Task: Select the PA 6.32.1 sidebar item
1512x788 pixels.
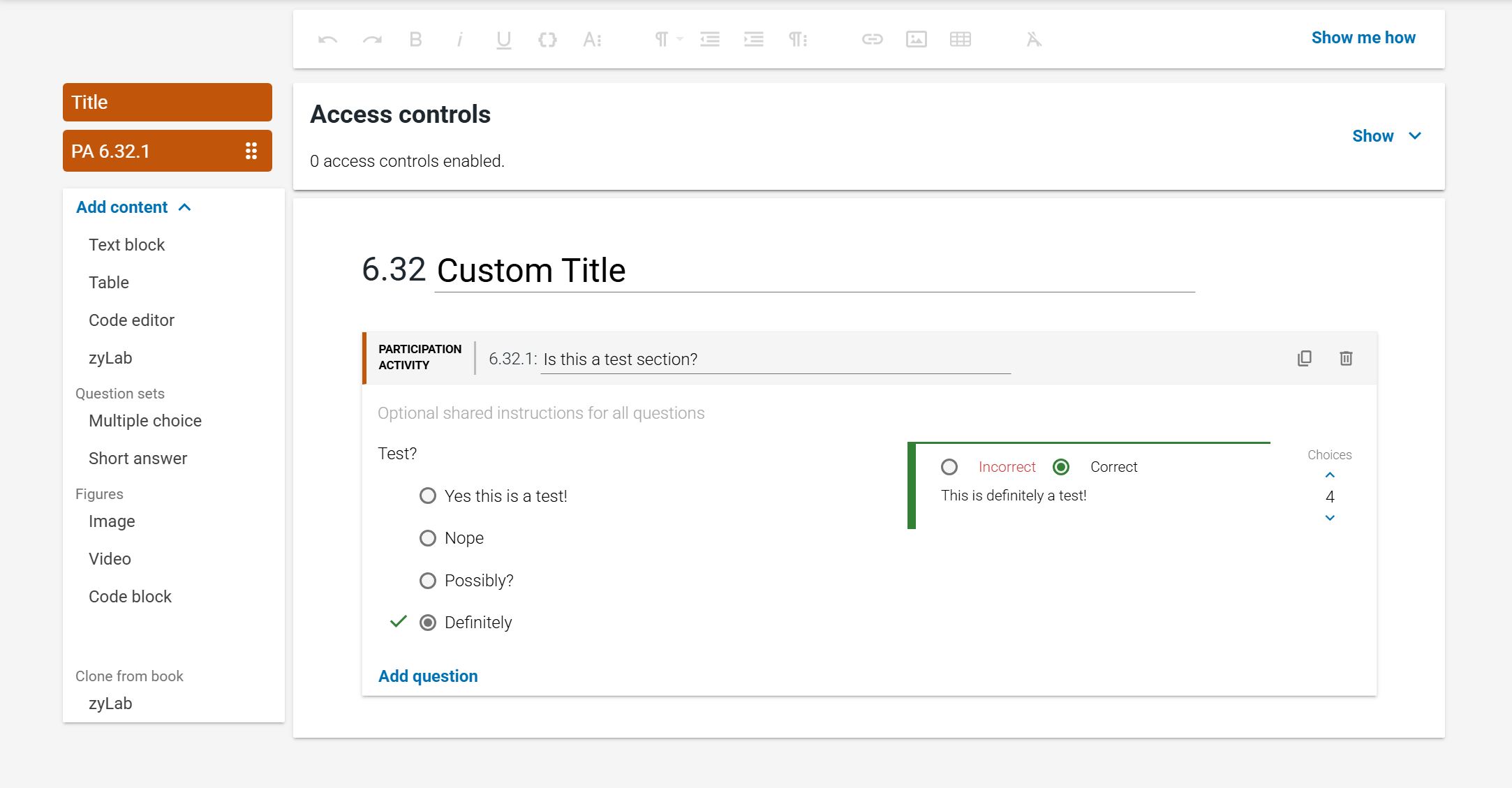Action: click(168, 151)
